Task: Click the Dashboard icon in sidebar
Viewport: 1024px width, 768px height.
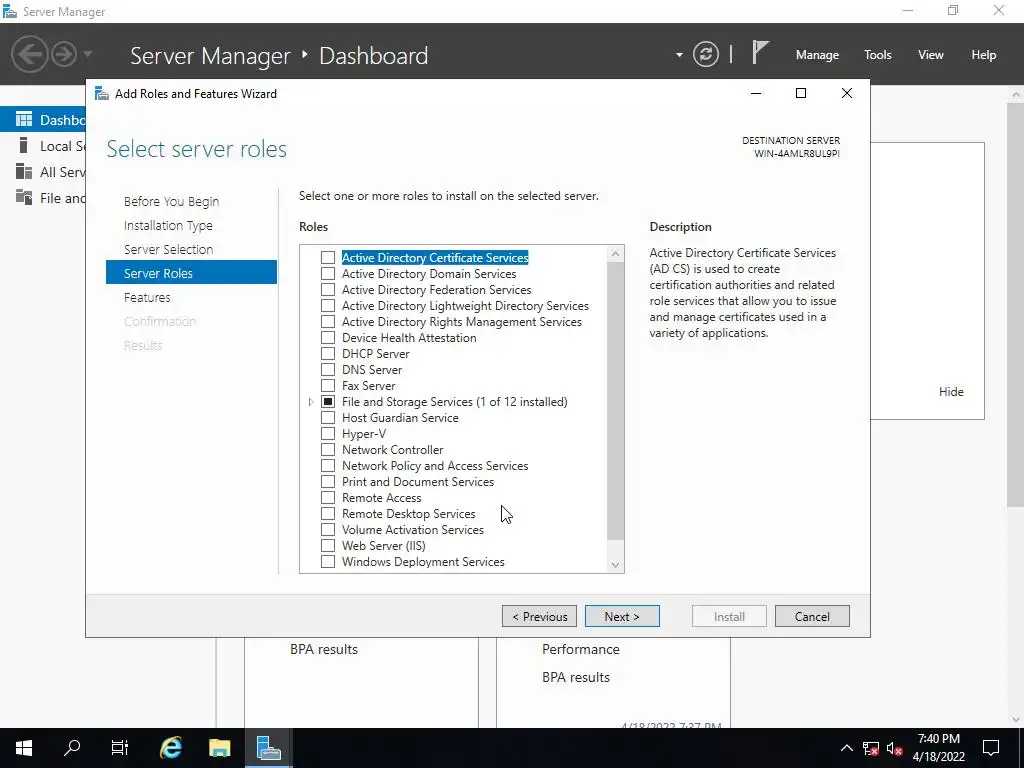Action: (x=24, y=120)
